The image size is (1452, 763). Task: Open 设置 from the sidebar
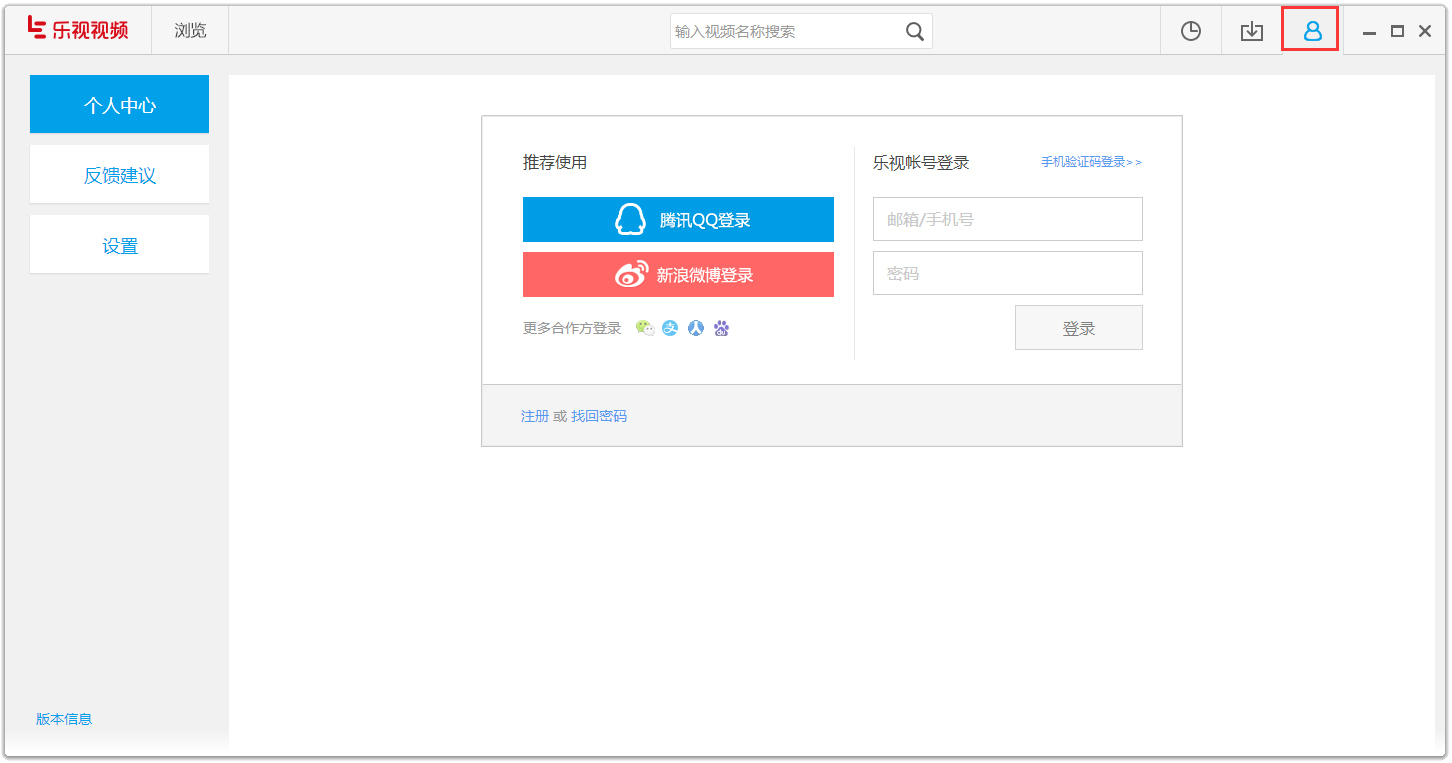(x=119, y=245)
